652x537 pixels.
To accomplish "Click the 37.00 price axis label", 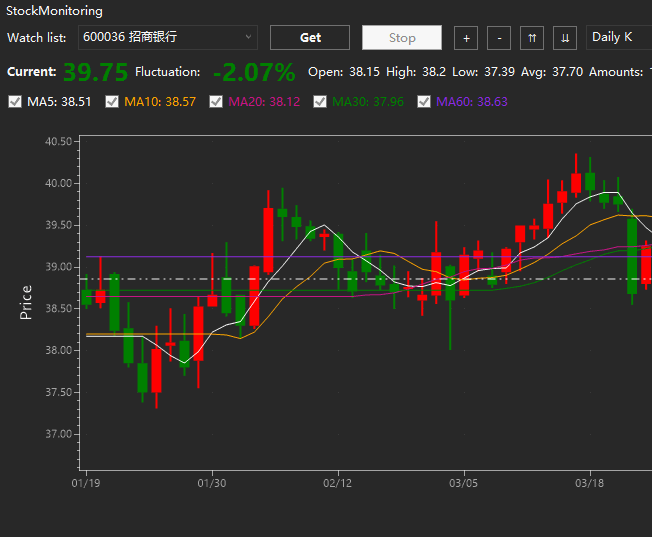I will point(59,434).
